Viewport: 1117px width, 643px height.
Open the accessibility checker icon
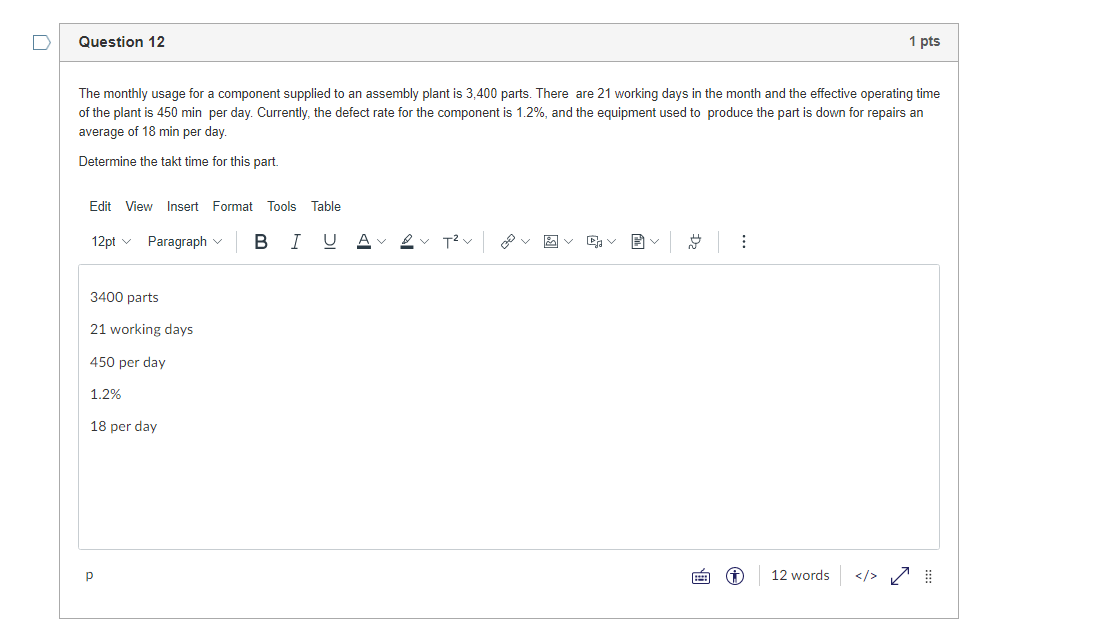[x=734, y=576]
